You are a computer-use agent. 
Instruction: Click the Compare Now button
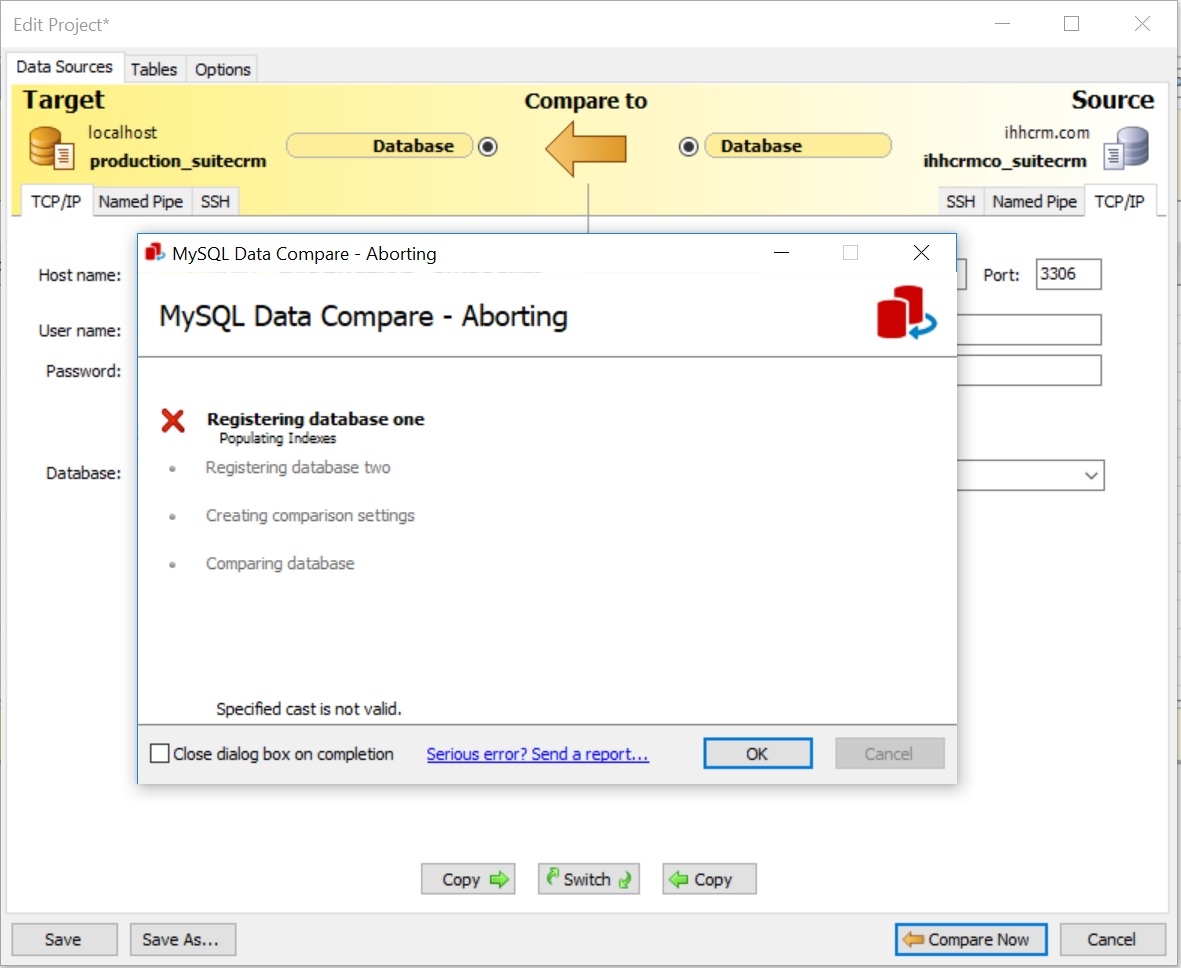[x=971, y=939]
